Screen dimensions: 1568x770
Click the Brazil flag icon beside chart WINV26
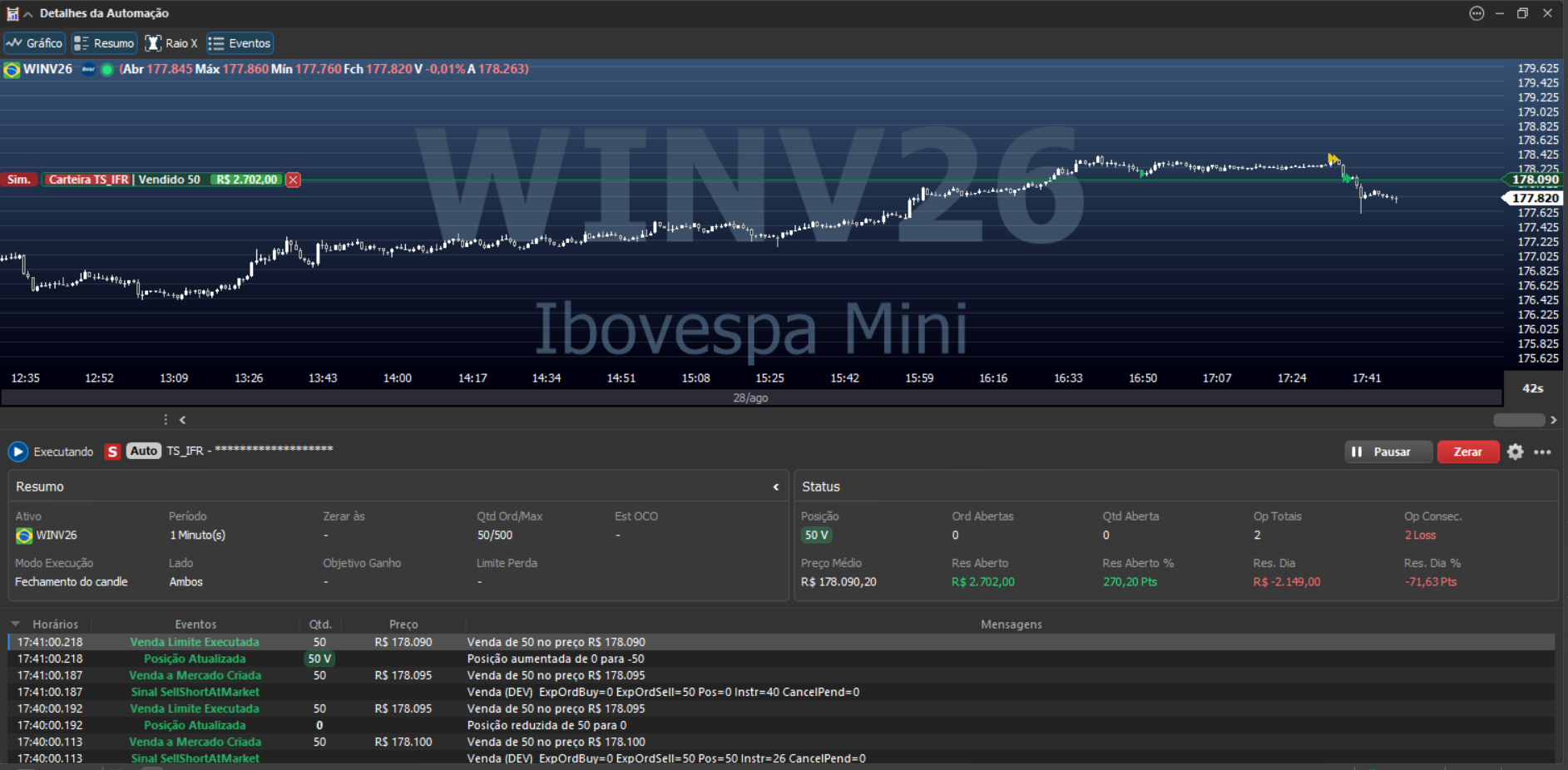[12, 70]
